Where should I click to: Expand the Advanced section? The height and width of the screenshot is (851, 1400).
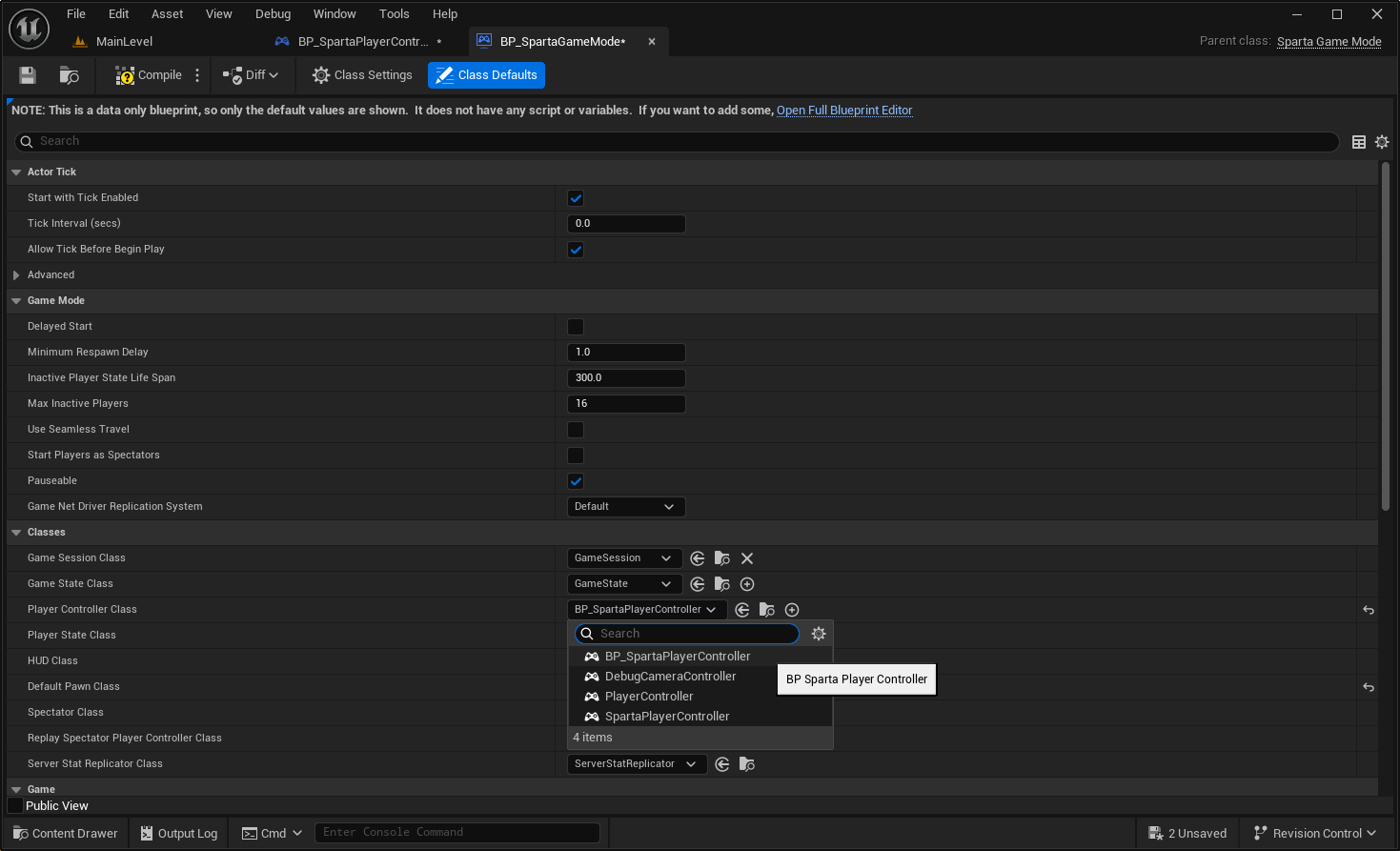(16, 275)
